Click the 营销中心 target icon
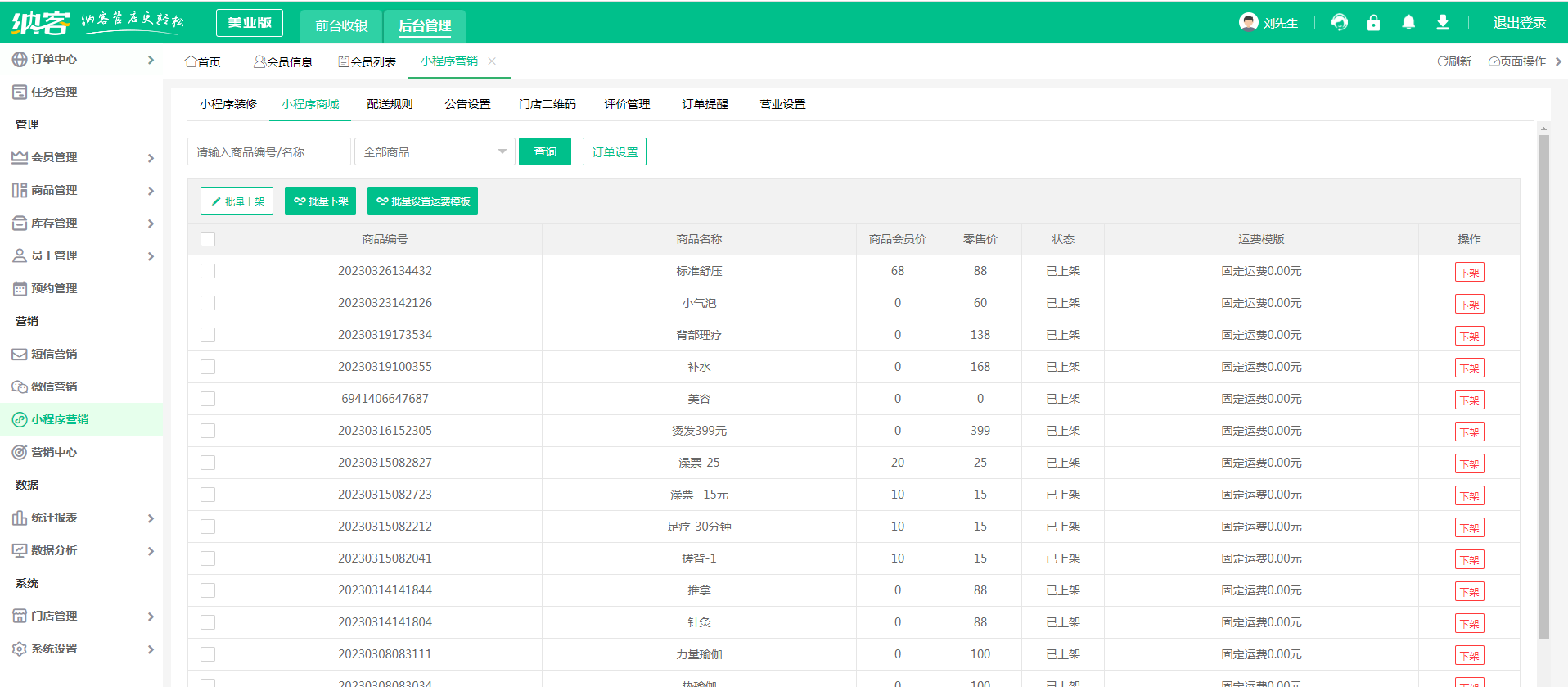Screen dimensions: 1568x687 (20, 452)
